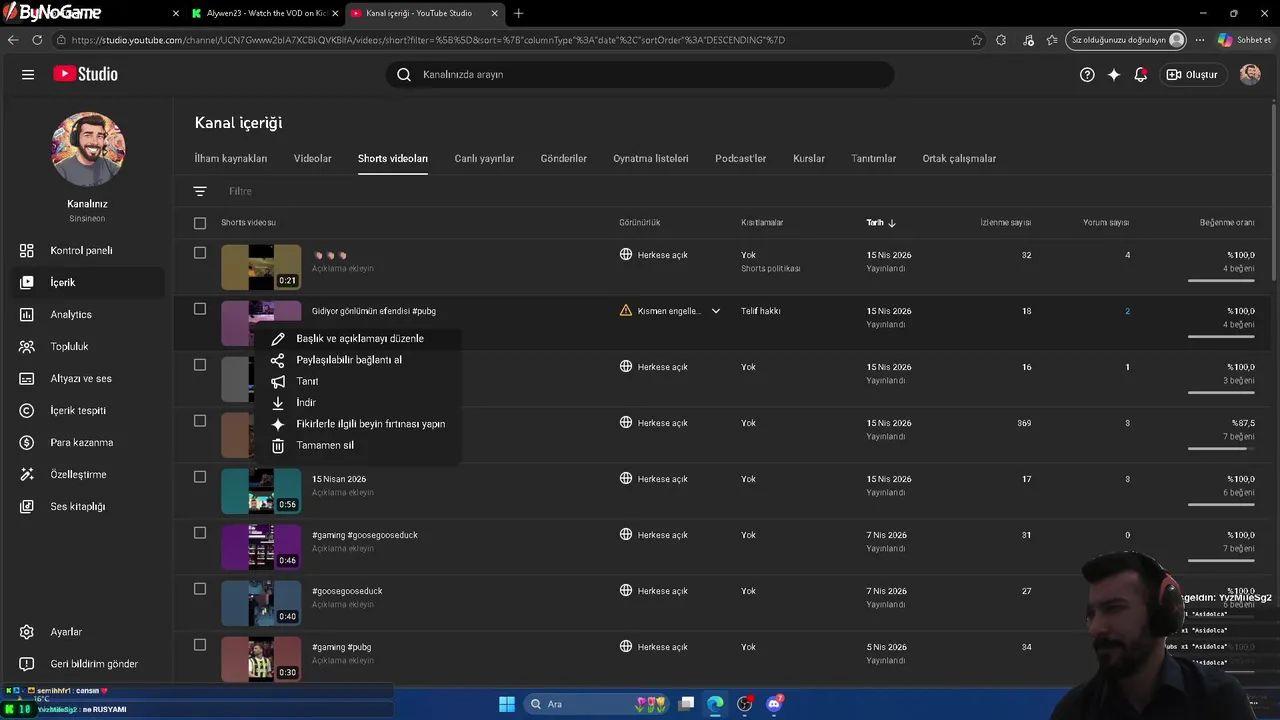1280x720 pixels.
Task: Bookmark the page with the star icon
Action: pos(976,40)
